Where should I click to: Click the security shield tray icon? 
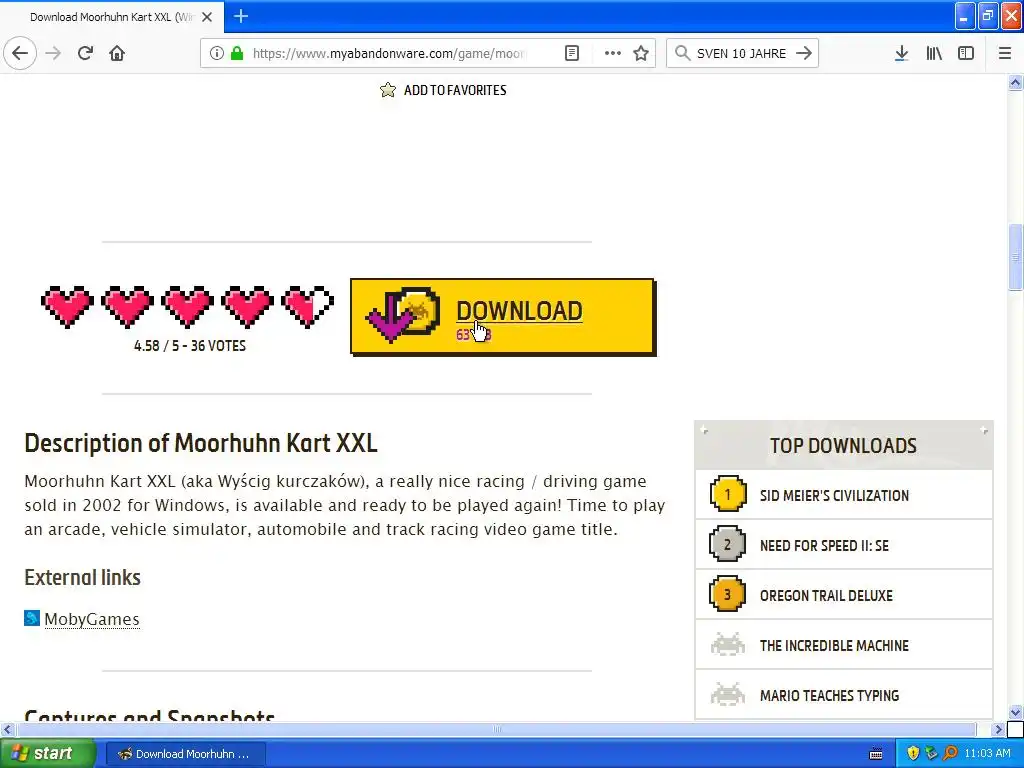tap(913, 754)
